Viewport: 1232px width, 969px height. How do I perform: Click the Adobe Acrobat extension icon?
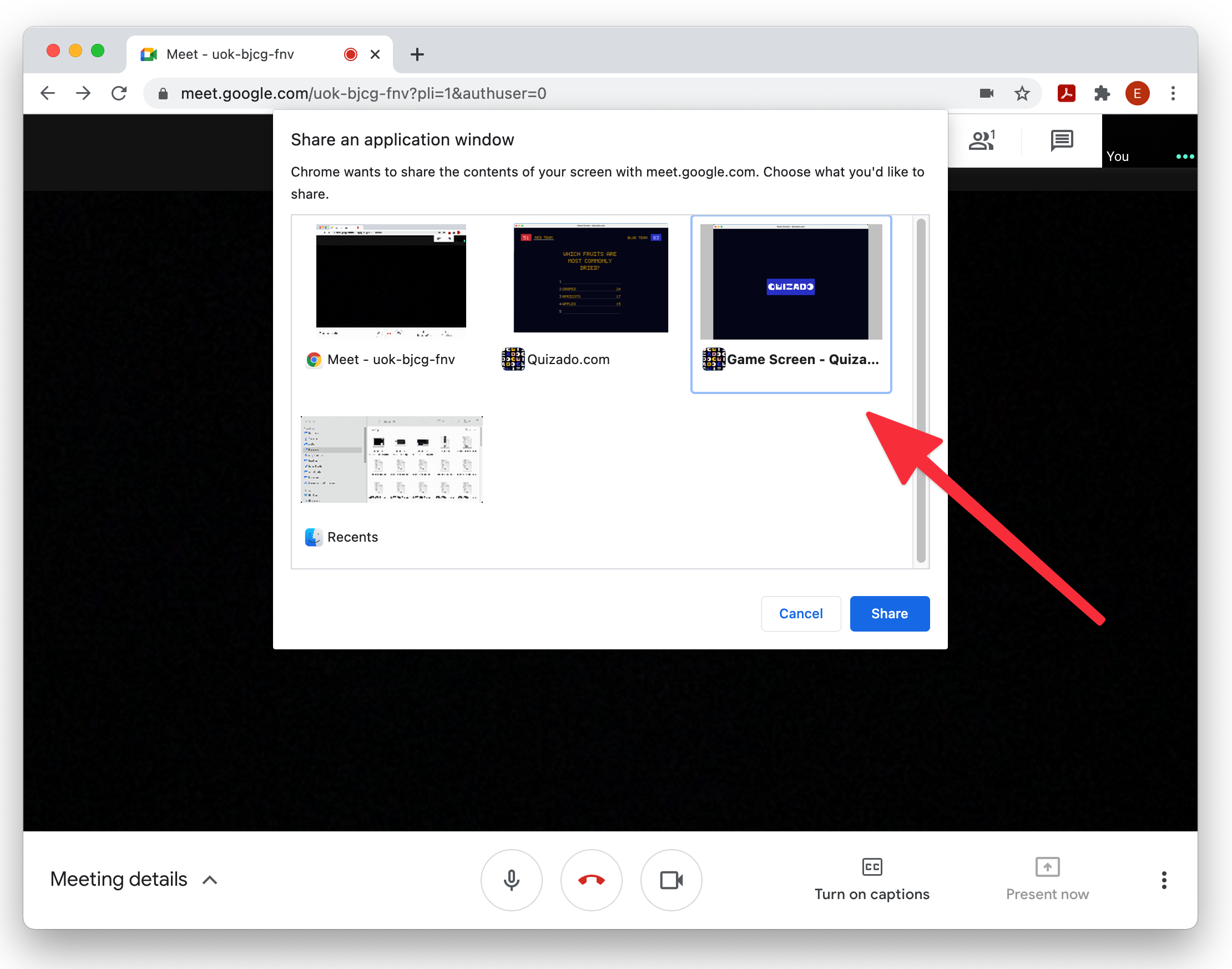tap(1066, 93)
